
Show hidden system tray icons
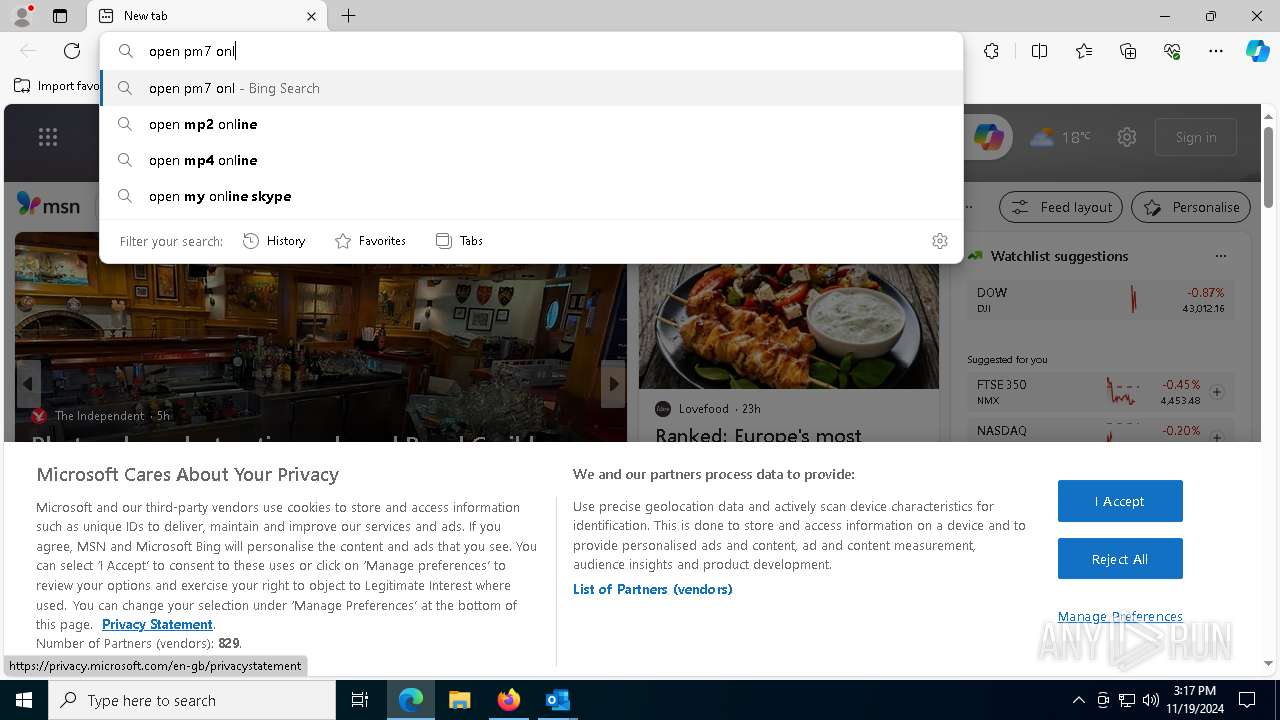(1078, 700)
